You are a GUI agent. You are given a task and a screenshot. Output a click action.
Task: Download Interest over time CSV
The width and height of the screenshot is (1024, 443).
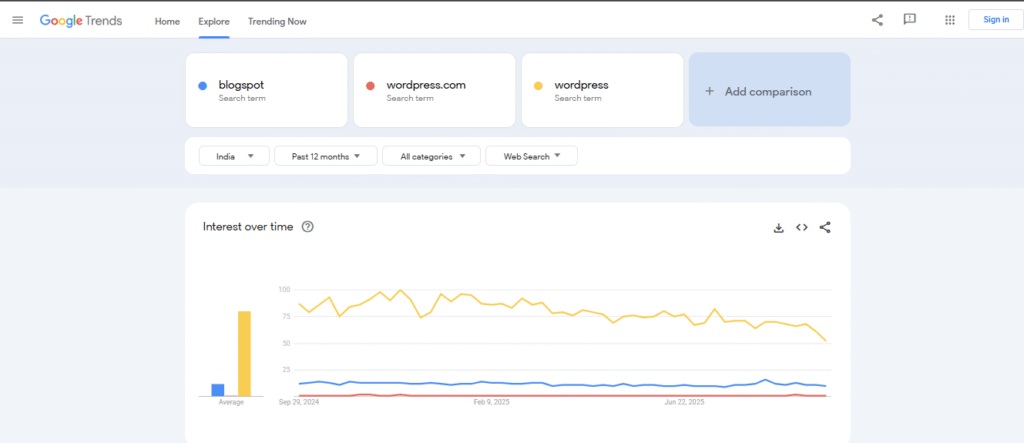pos(778,227)
